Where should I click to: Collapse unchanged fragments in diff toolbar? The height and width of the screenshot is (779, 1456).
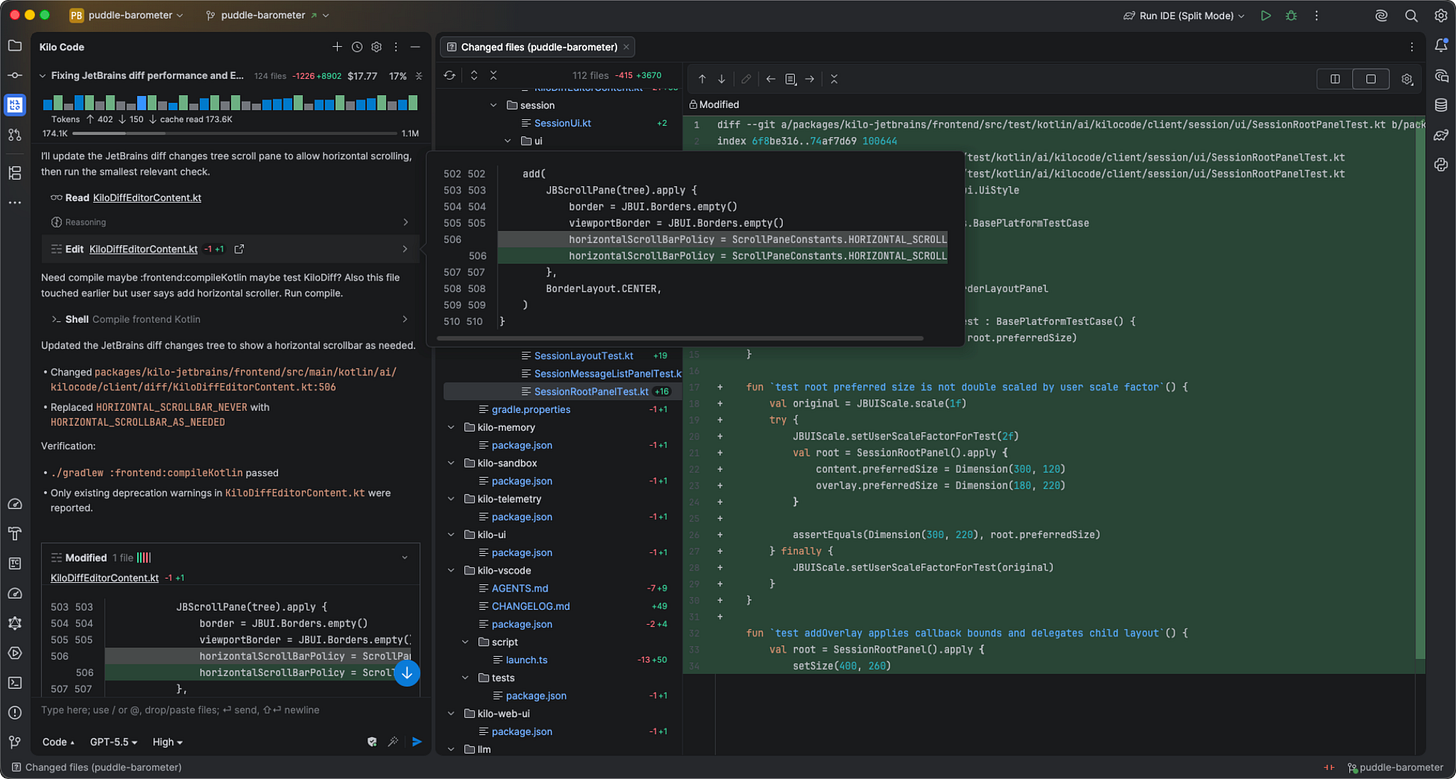pyautogui.click(x=834, y=79)
